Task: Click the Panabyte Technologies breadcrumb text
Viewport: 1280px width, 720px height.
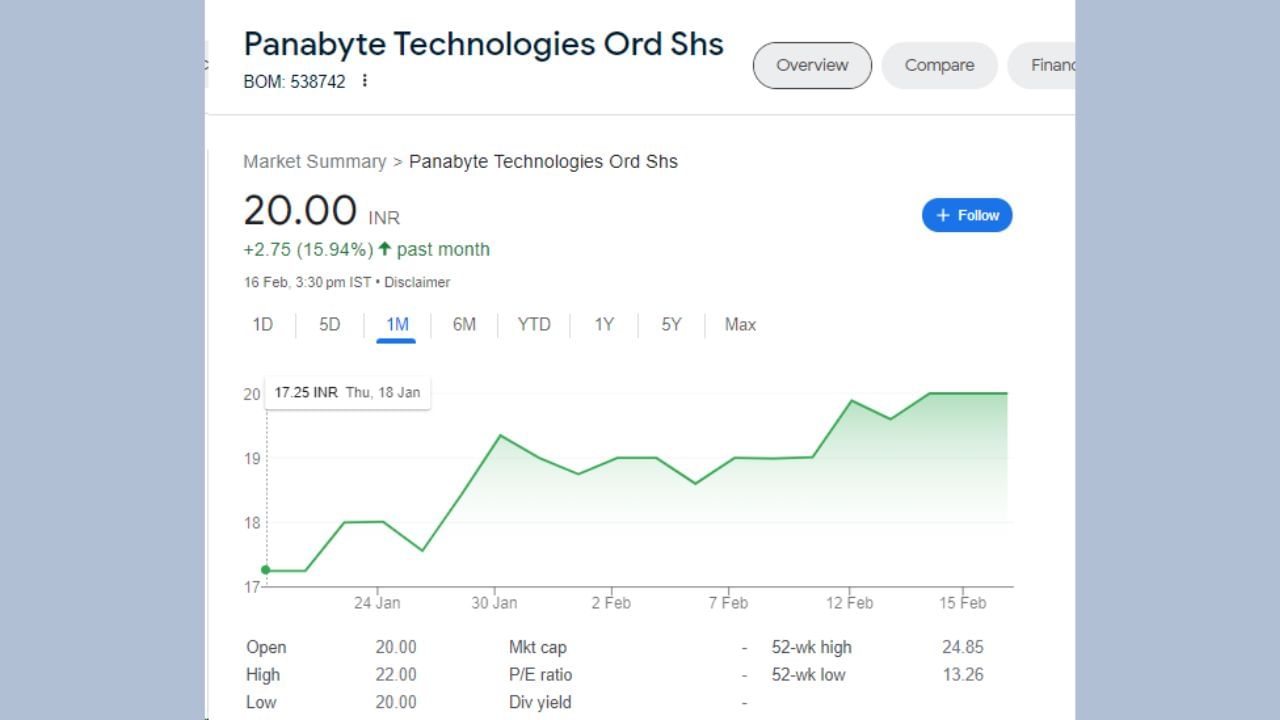Action: 543,161
